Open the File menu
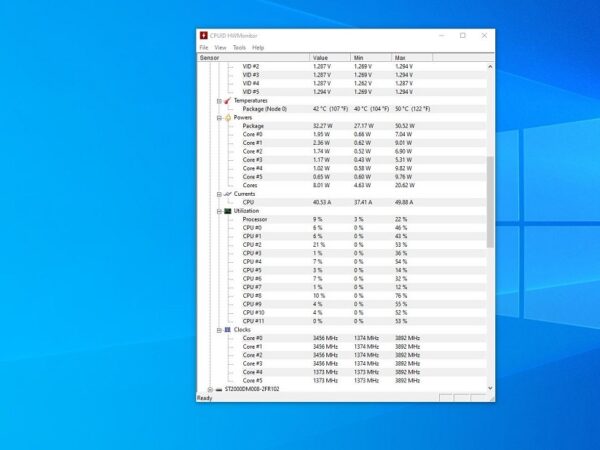This screenshot has width=600, height=450. click(x=204, y=47)
